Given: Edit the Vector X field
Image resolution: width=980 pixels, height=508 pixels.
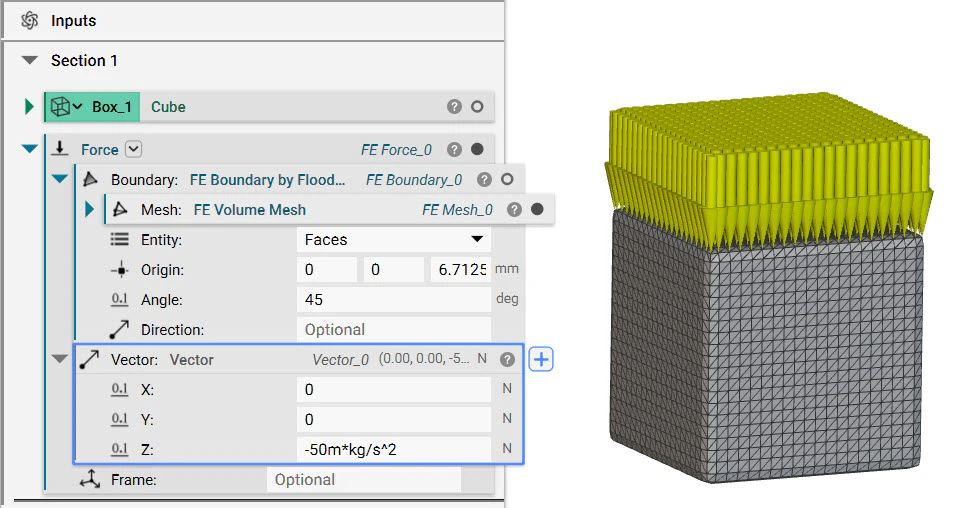Looking at the screenshot, I should click(394, 389).
